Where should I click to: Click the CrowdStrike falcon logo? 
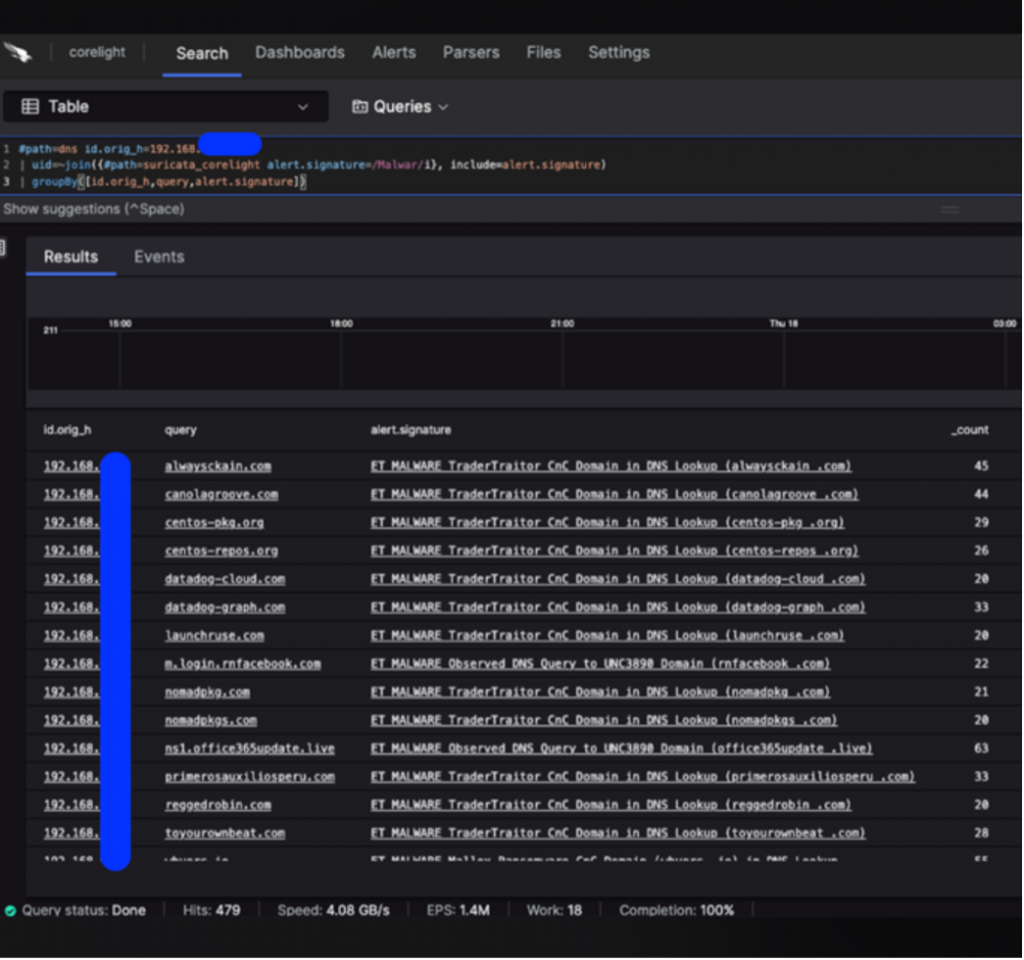[x=18, y=53]
